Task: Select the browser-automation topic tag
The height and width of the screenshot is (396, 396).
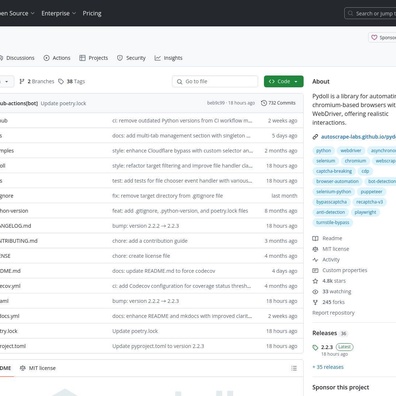Action: pyautogui.click(x=337, y=181)
